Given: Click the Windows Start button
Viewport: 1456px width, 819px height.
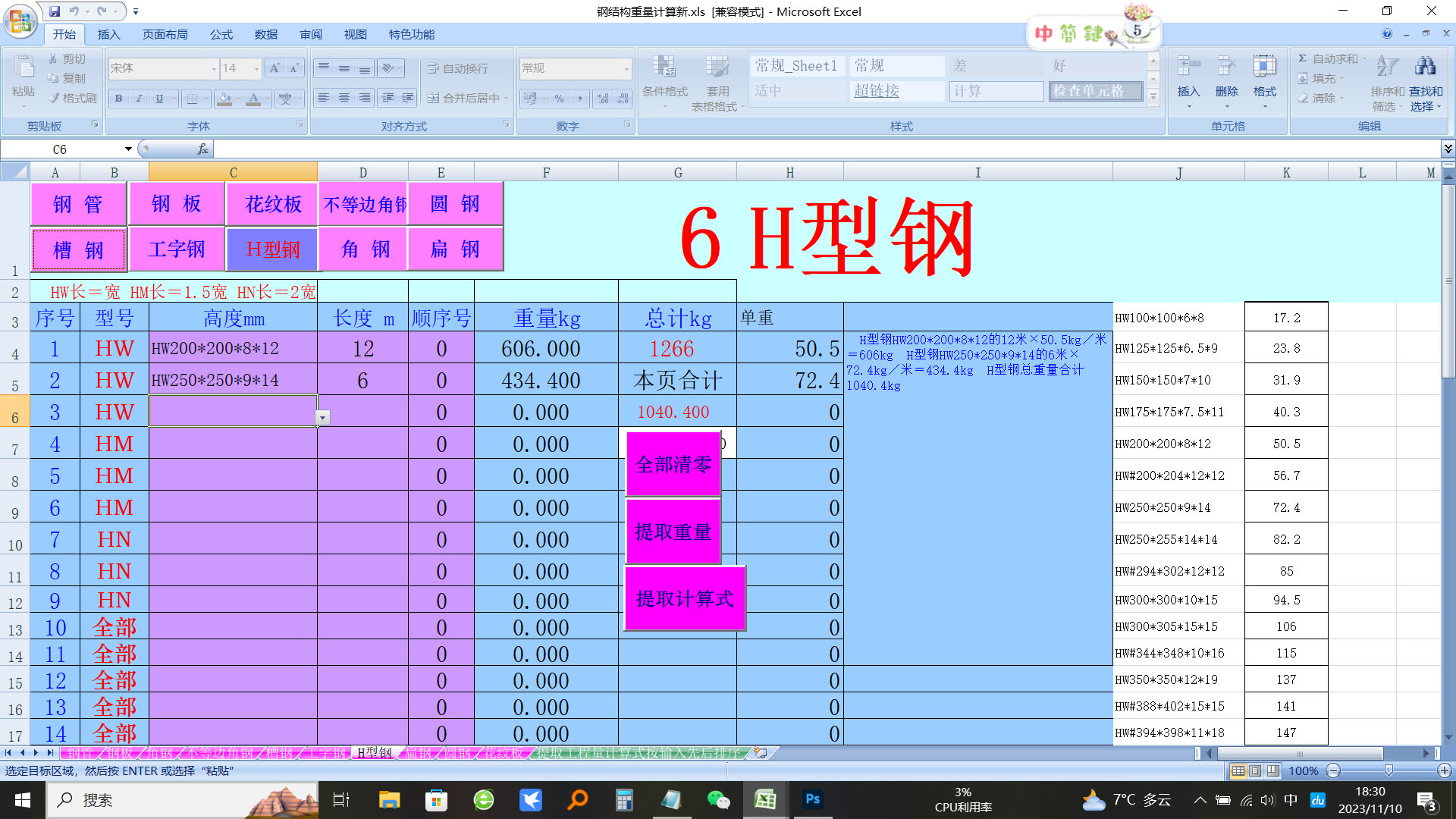Looking at the screenshot, I should 22,799.
